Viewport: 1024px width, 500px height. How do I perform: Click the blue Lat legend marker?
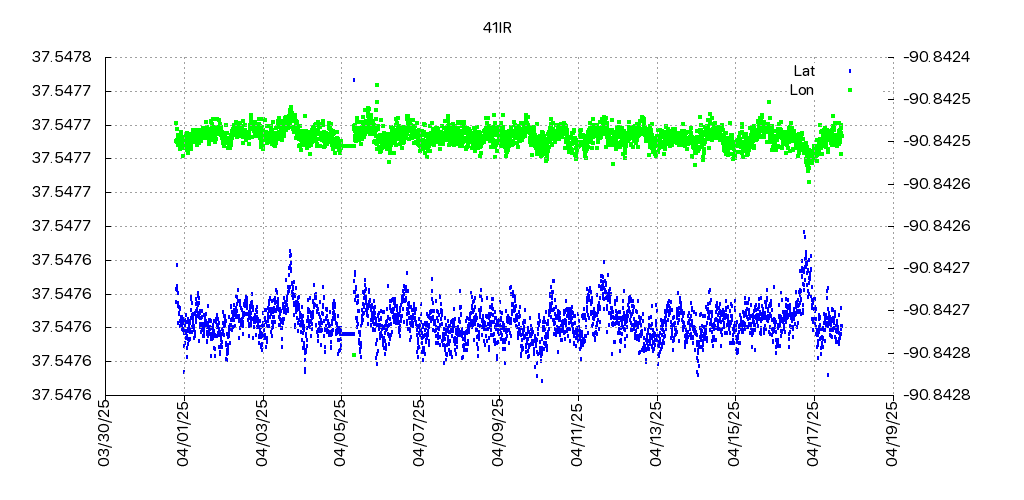tap(850, 71)
